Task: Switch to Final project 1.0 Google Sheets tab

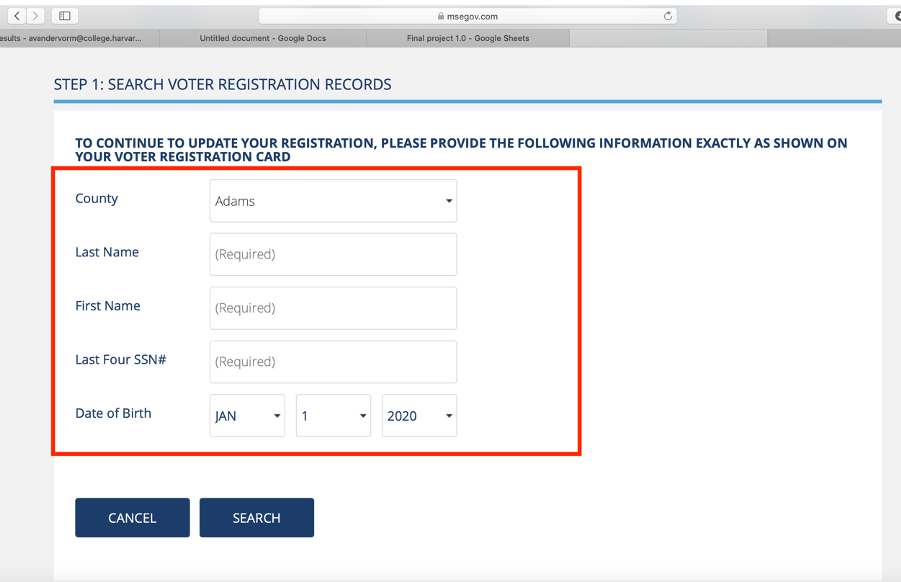Action: (x=468, y=38)
